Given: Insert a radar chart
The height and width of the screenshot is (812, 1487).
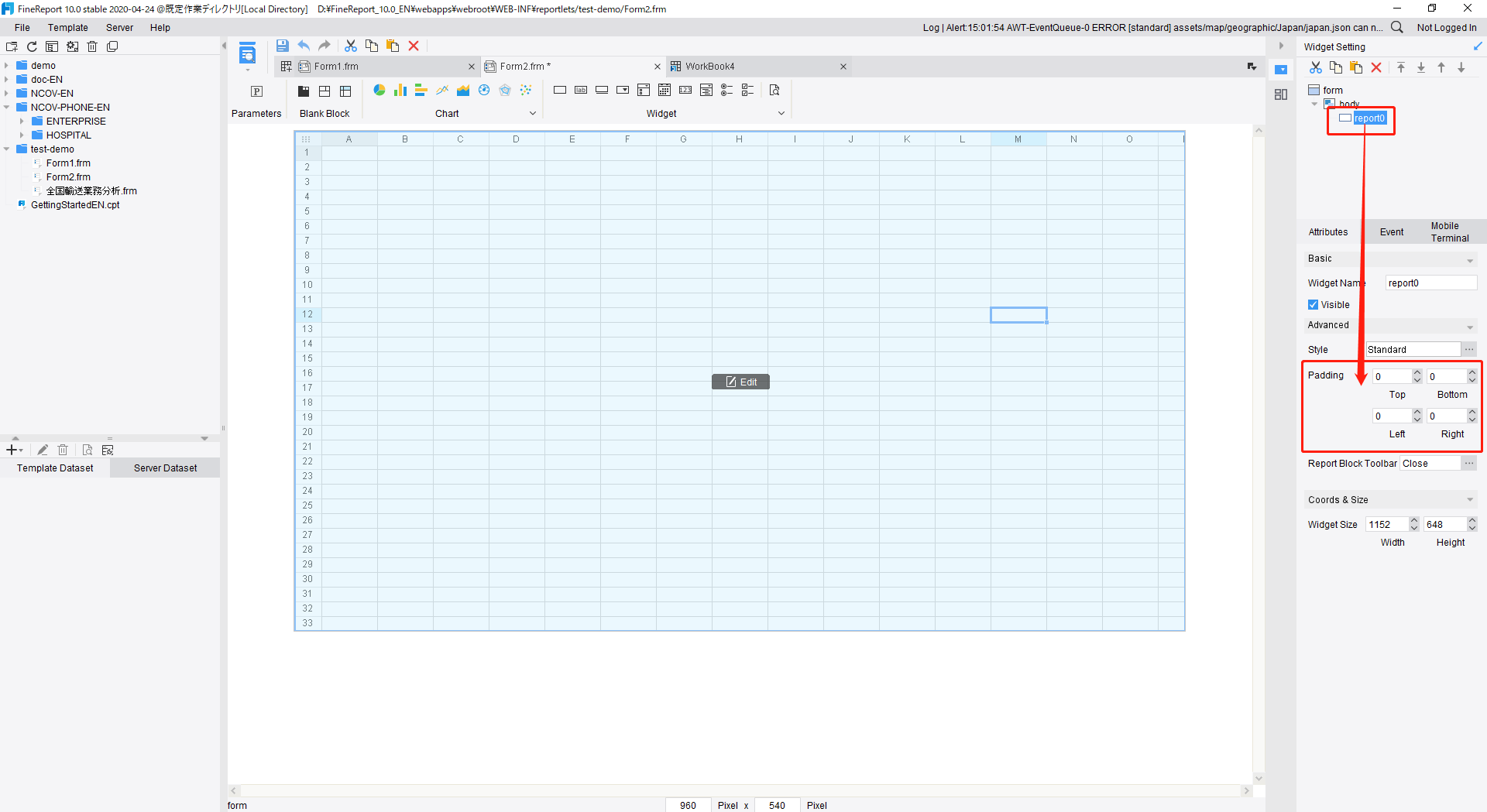Looking at the screenshot, I should pyautogui.click(x=505, y=91).
